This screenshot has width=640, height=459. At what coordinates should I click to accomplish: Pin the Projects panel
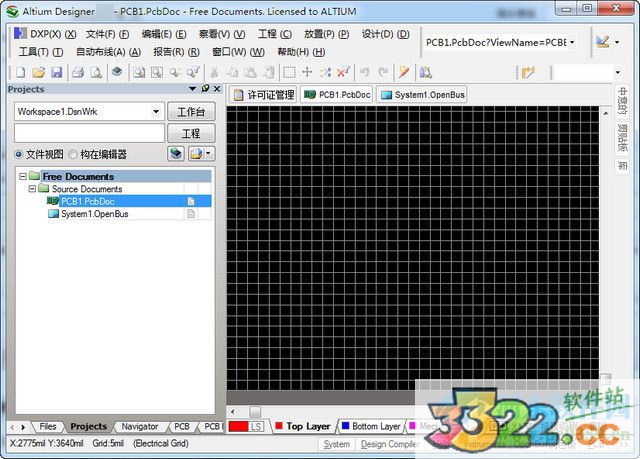205,89
